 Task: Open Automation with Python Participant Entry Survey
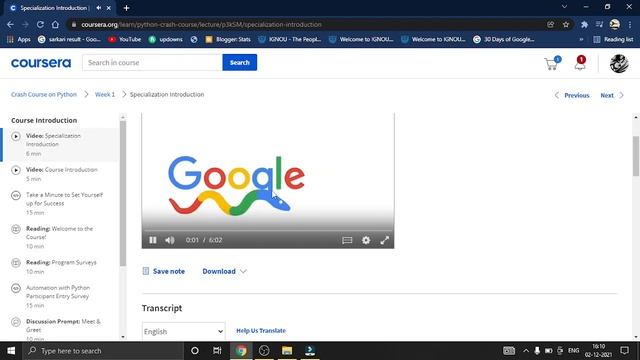point(60,296)
